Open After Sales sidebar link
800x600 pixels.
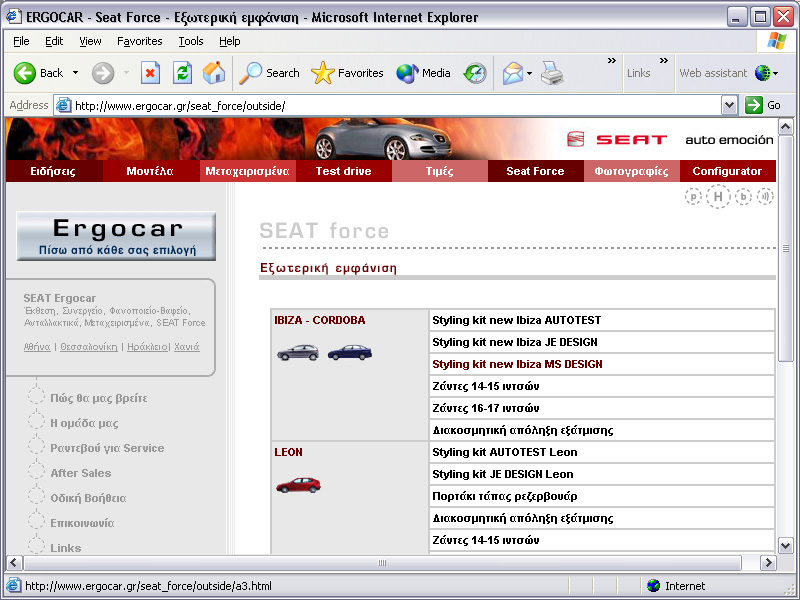click(x=81, y=473)
